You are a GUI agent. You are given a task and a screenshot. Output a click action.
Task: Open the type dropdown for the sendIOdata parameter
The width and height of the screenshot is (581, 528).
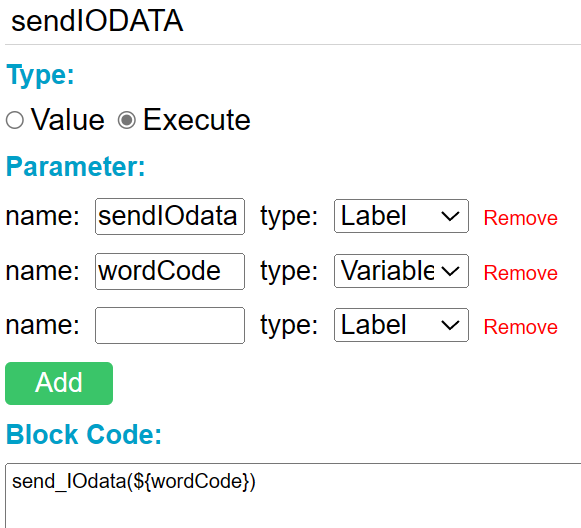[x=401, y=216]
